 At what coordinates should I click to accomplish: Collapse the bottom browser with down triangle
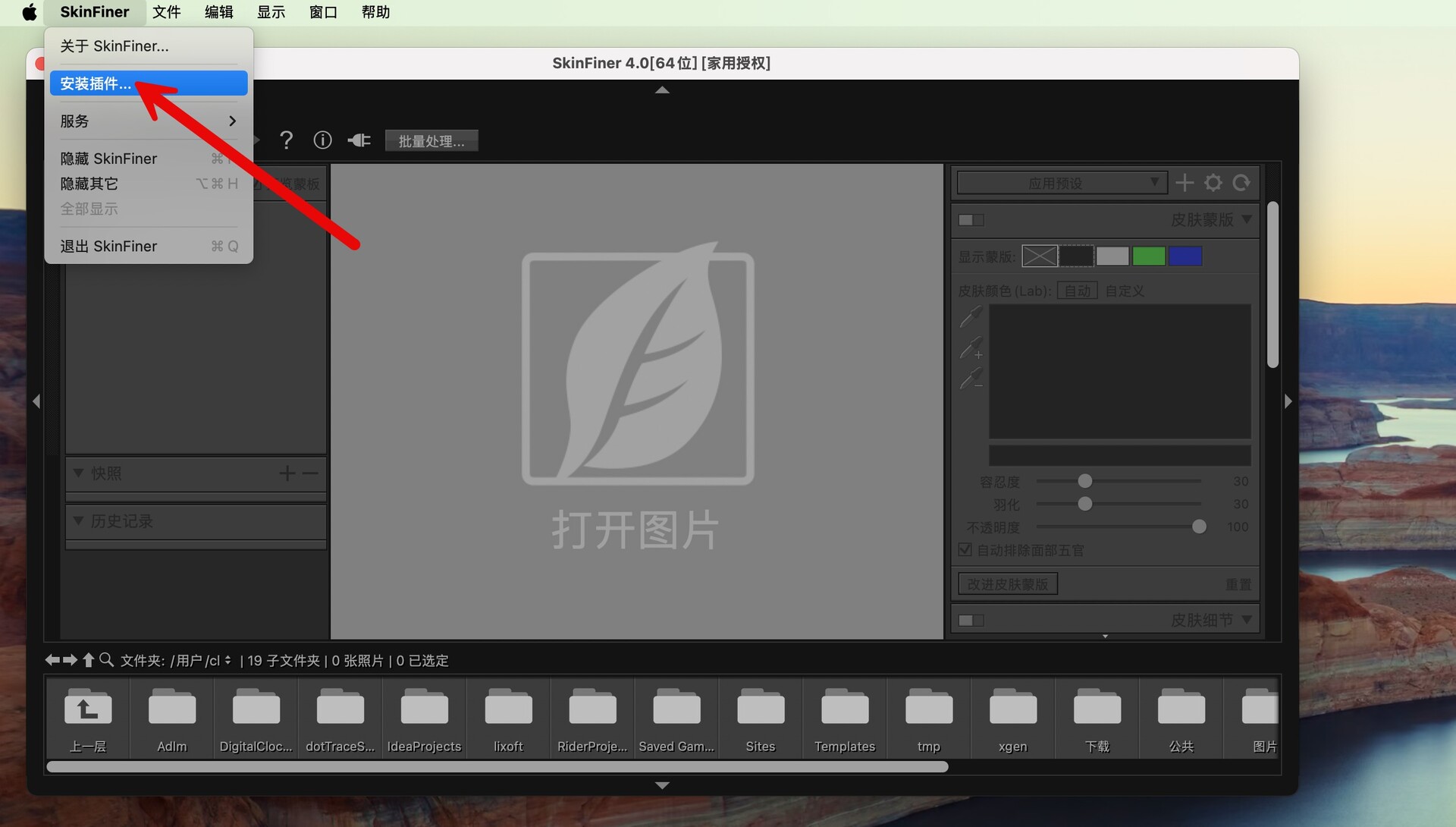pos(662,785)
